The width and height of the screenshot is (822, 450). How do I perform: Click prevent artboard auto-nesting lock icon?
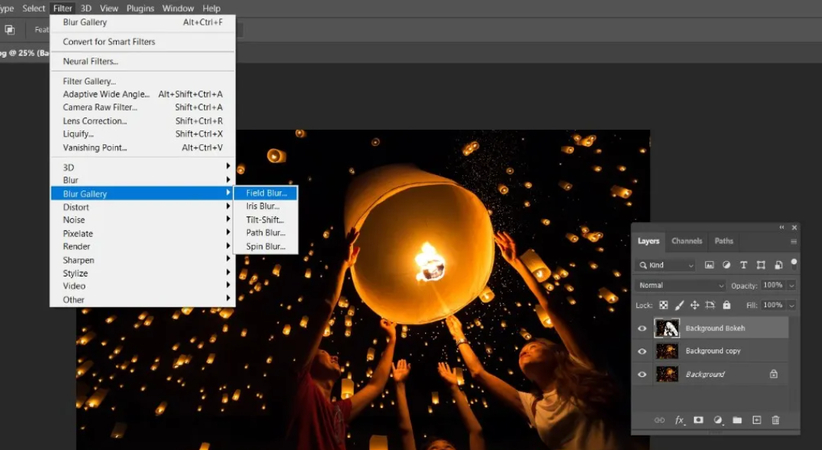(x=710, y=305)
